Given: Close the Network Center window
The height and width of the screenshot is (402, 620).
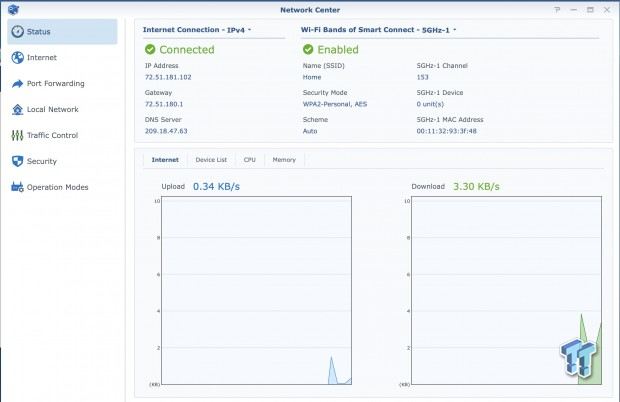Looking at the screenshot, I should [x=607, y=9].
